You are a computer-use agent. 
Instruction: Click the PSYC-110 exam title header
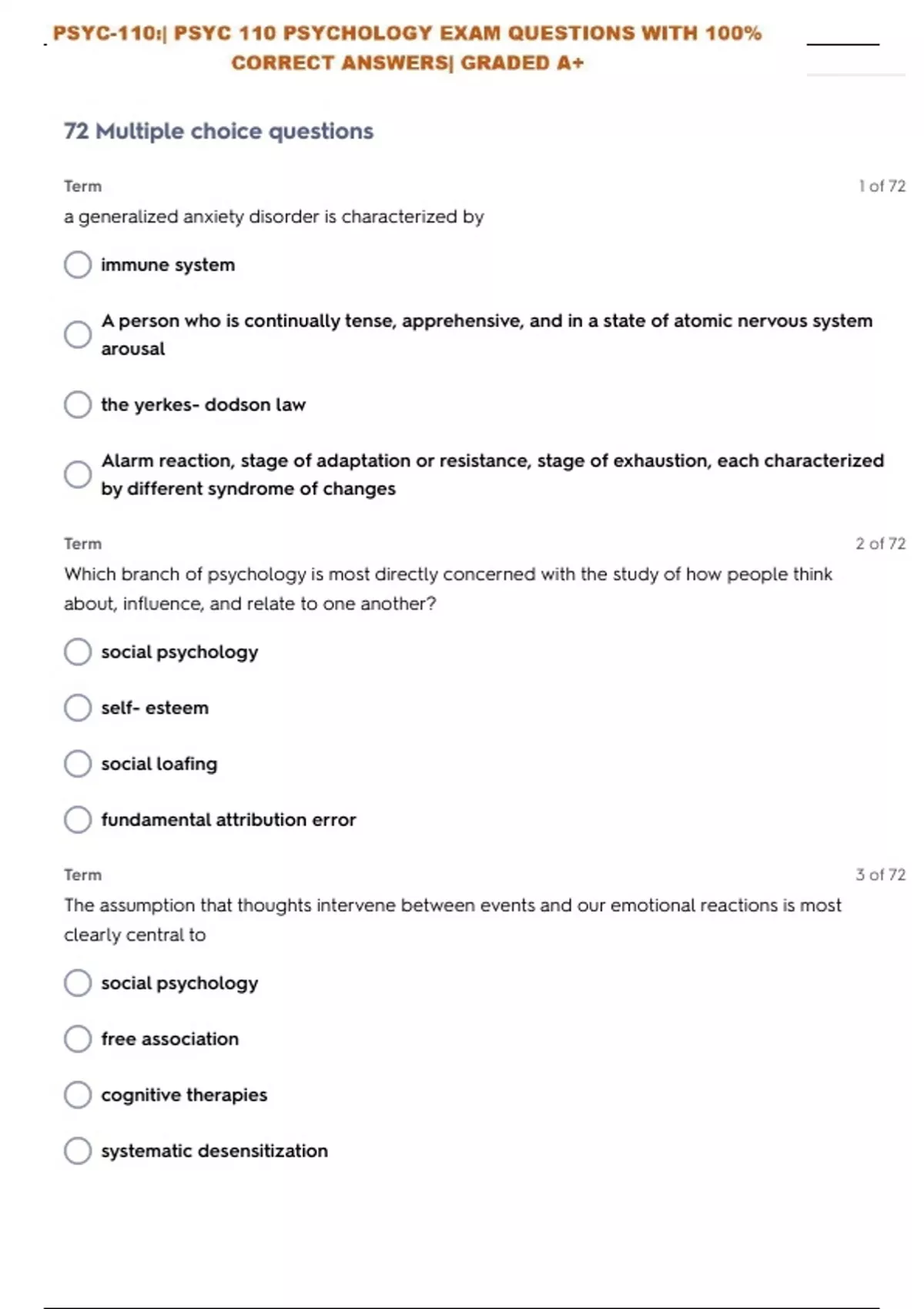tap(407, 48)
